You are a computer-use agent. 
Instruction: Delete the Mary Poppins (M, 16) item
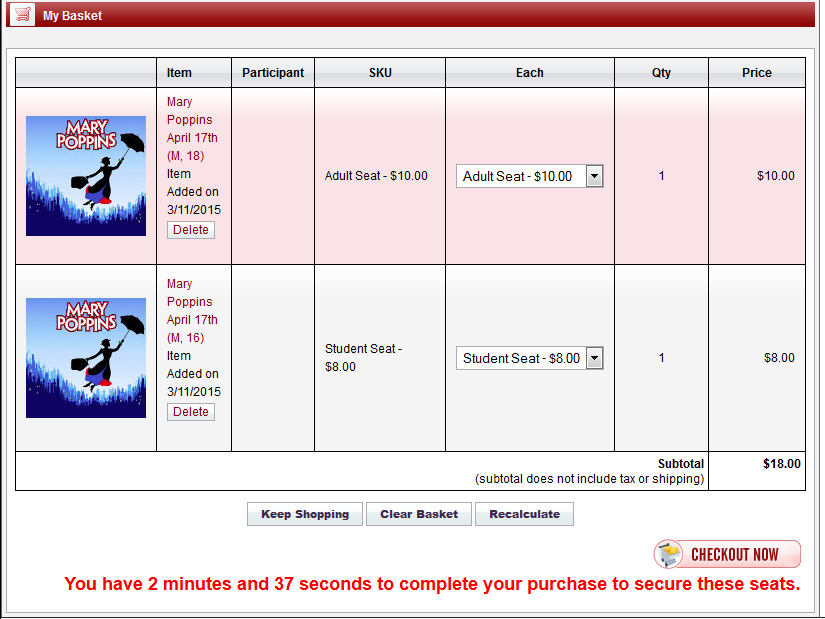(190, 412)
